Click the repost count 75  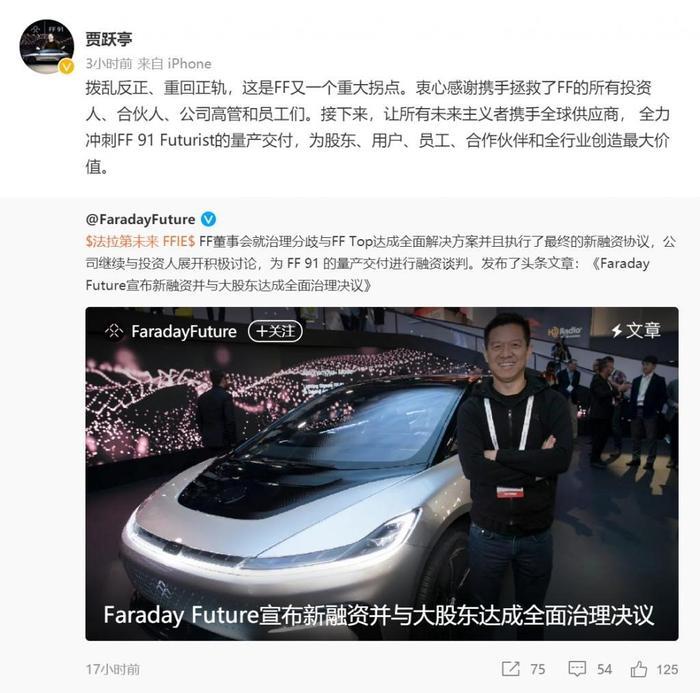tap(538, 669)
